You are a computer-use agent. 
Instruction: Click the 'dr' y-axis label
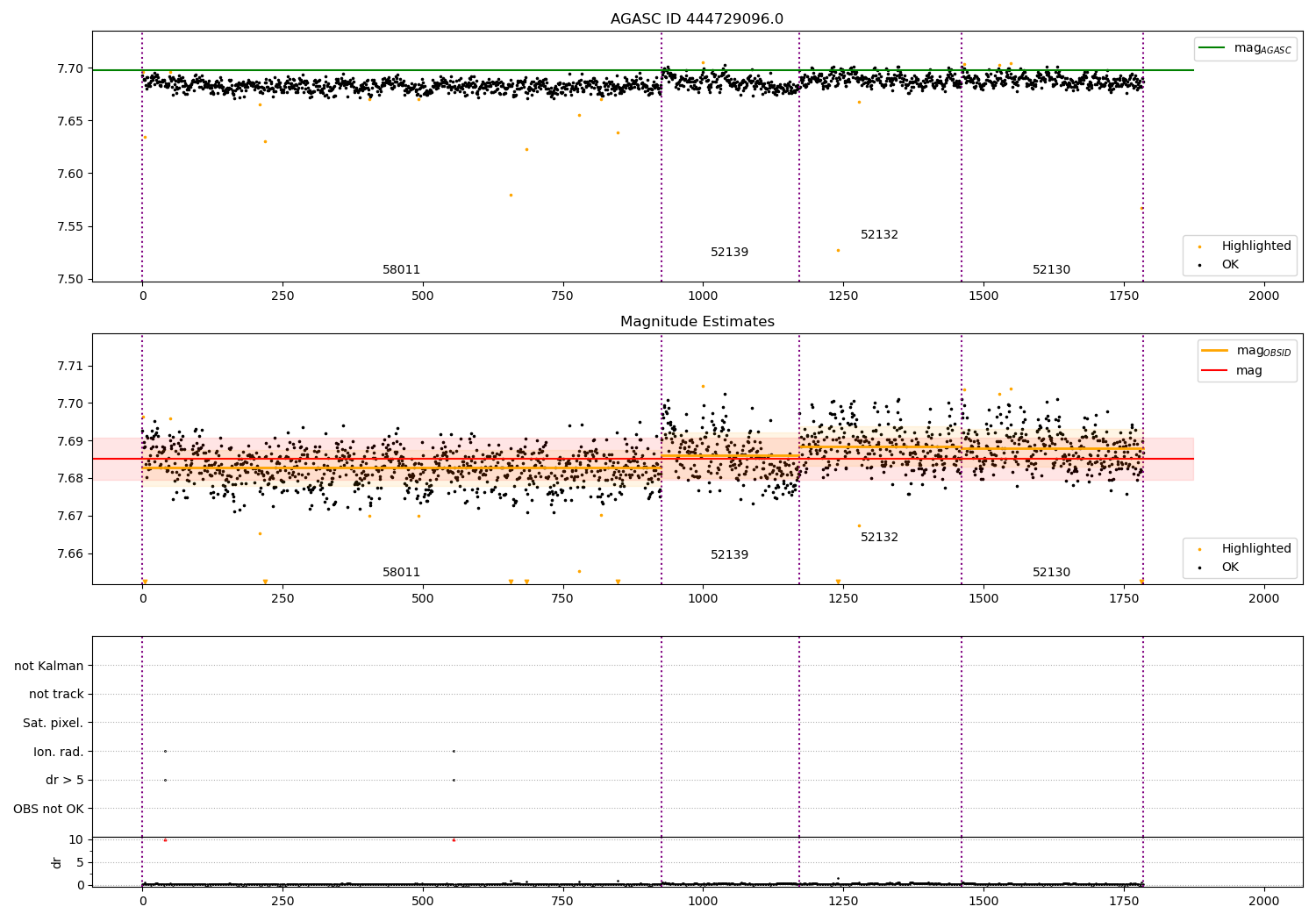pos(57,862)
